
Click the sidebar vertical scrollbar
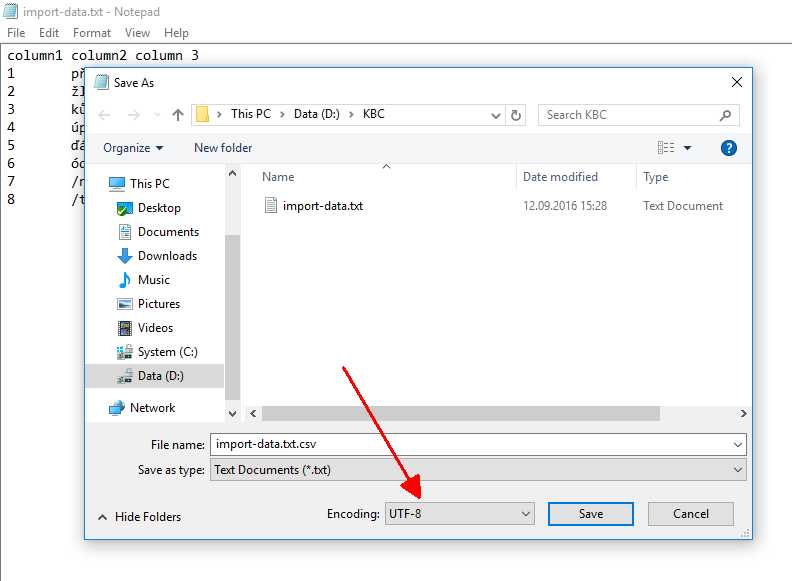click(232, 317)
